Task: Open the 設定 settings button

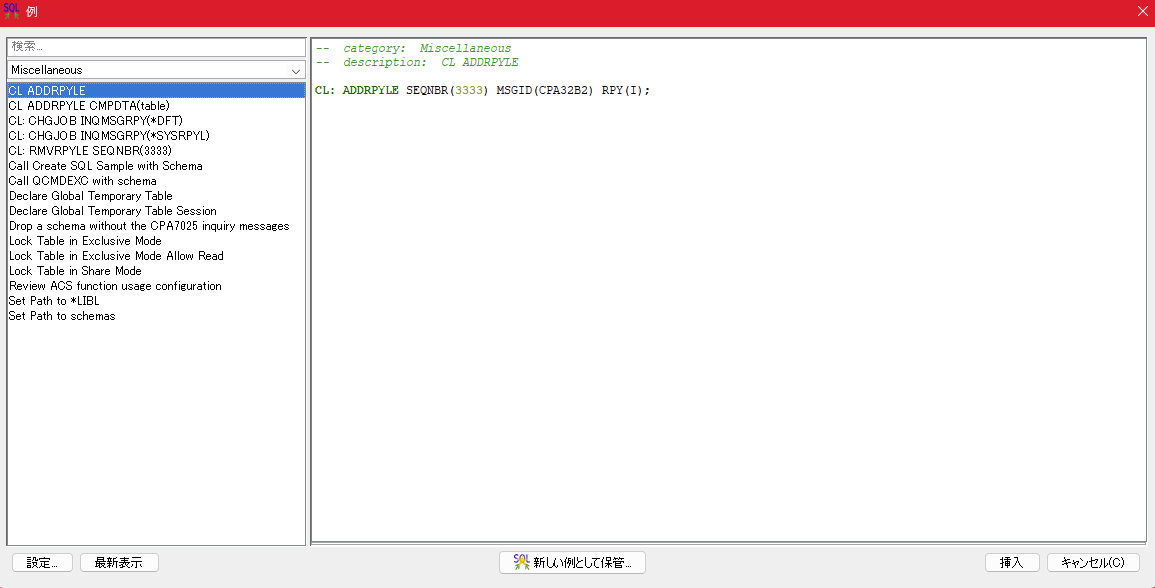Action: [x=42, y=562]
